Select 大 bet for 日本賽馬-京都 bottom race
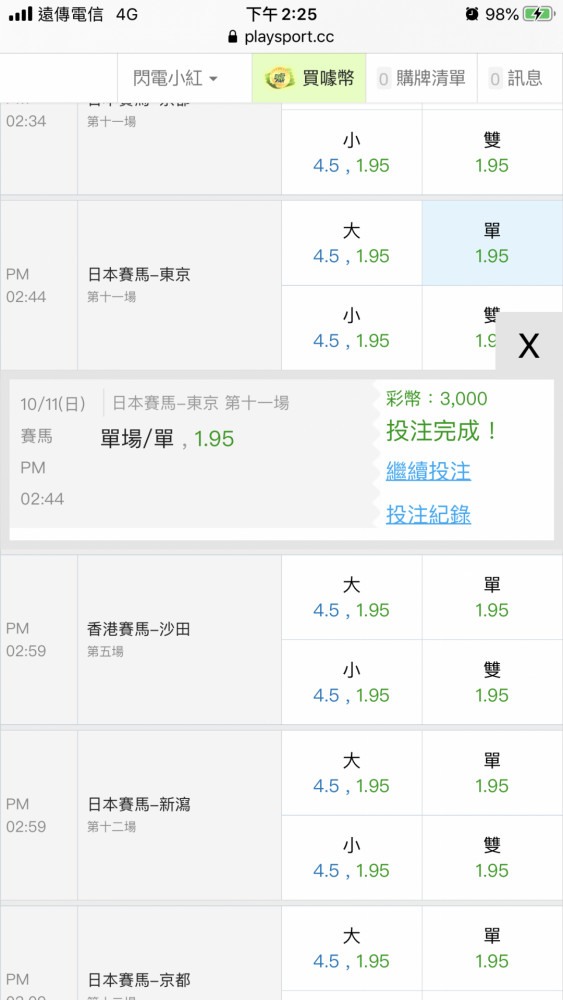The width and height of the screenshot is (563, 1000). pos(352,948)
